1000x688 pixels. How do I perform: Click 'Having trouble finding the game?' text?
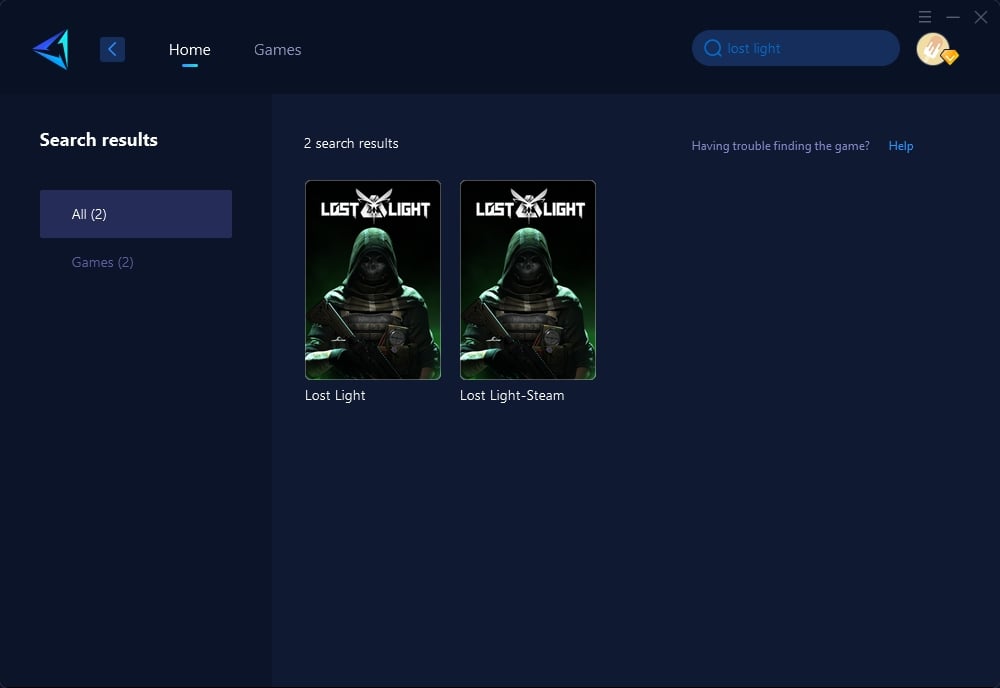pos(780,146)
